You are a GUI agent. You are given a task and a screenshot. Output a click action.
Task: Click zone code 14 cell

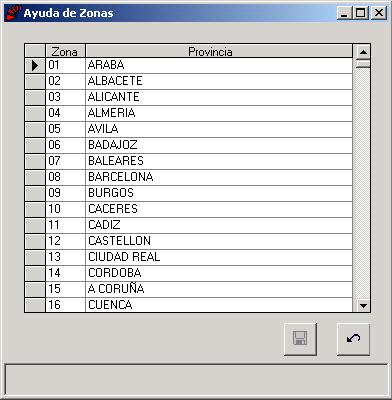(x=65, y=273)
